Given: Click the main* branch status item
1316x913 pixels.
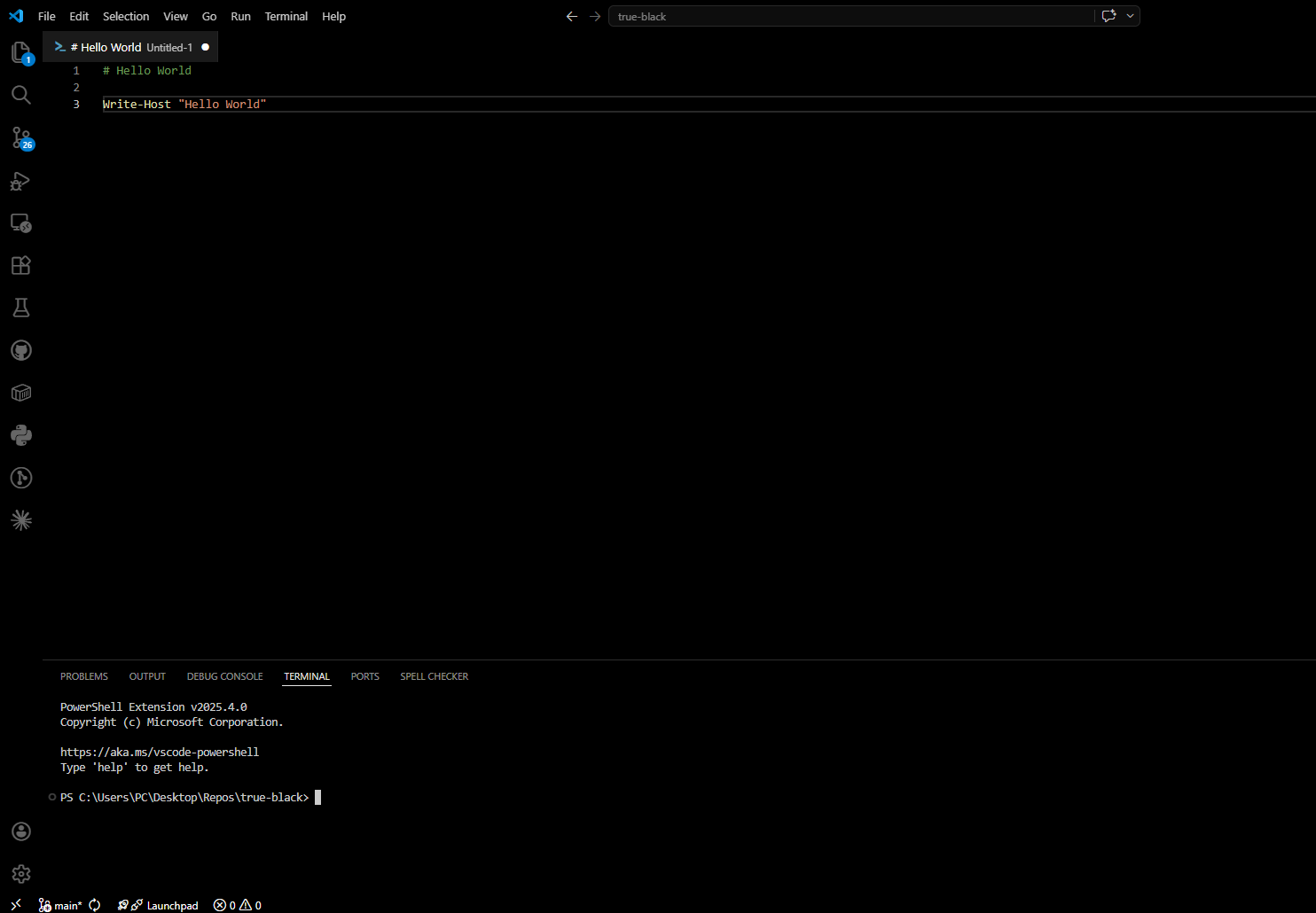Looking at the screenshot, I should 60,905.
